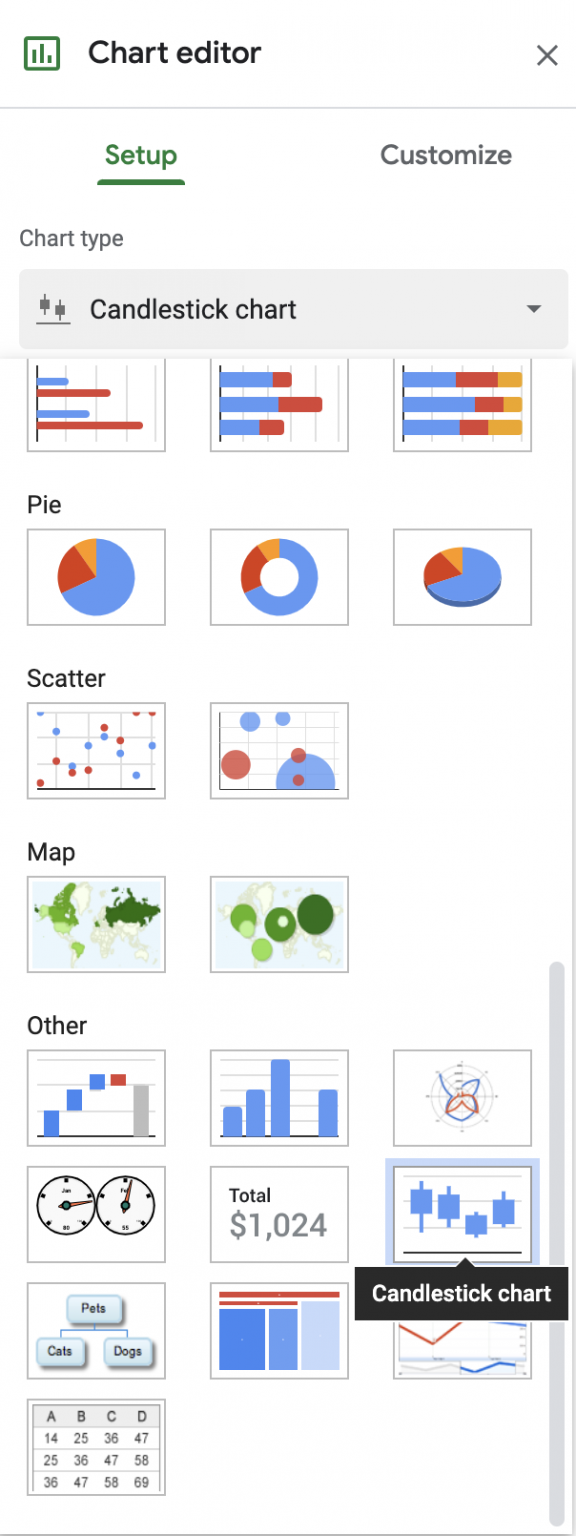Pick the treemap chart type
Viewport: 576px width, 1536px height.
tap(279, 1331)
